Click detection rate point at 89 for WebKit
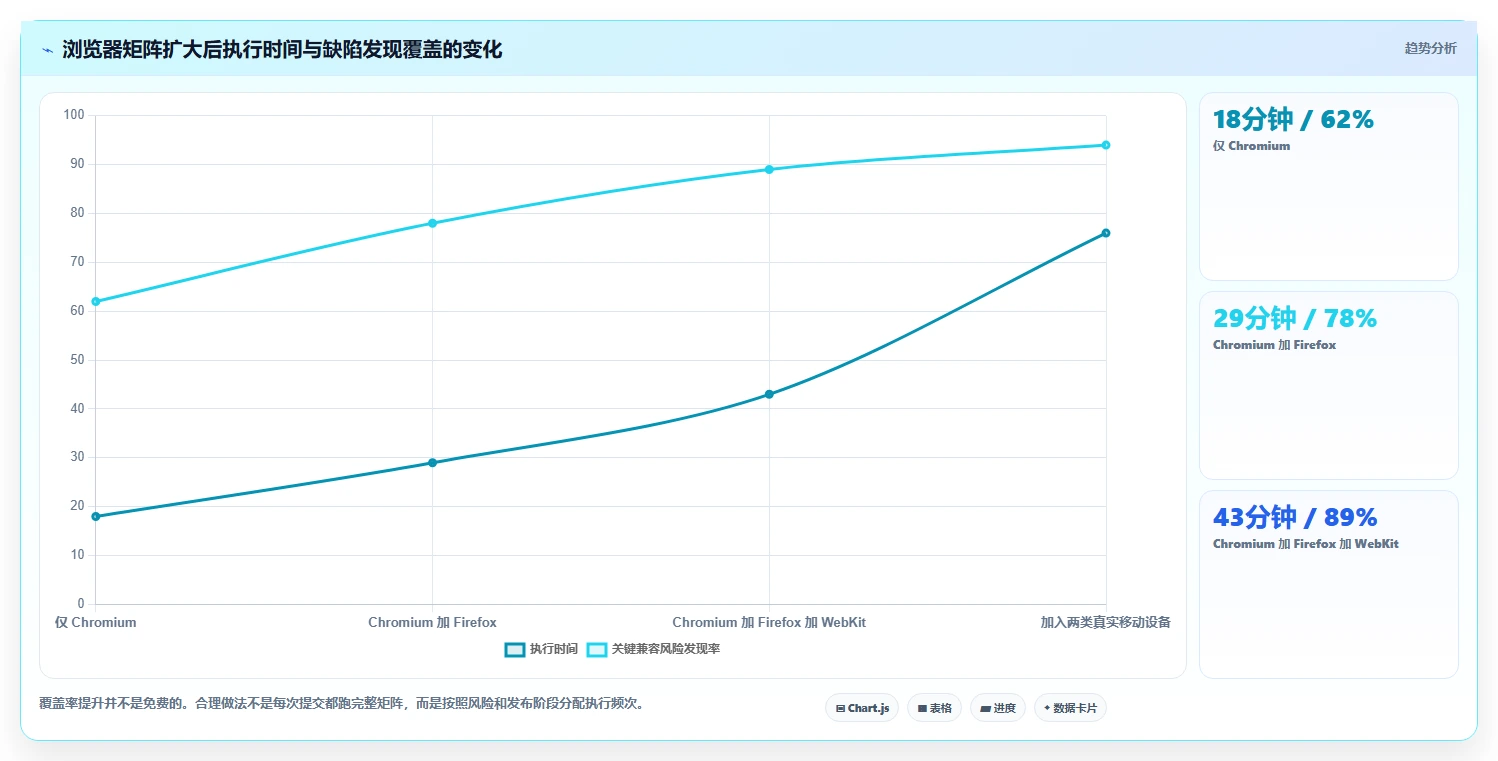The image size is (1498, 761). (x=769, y=169)
